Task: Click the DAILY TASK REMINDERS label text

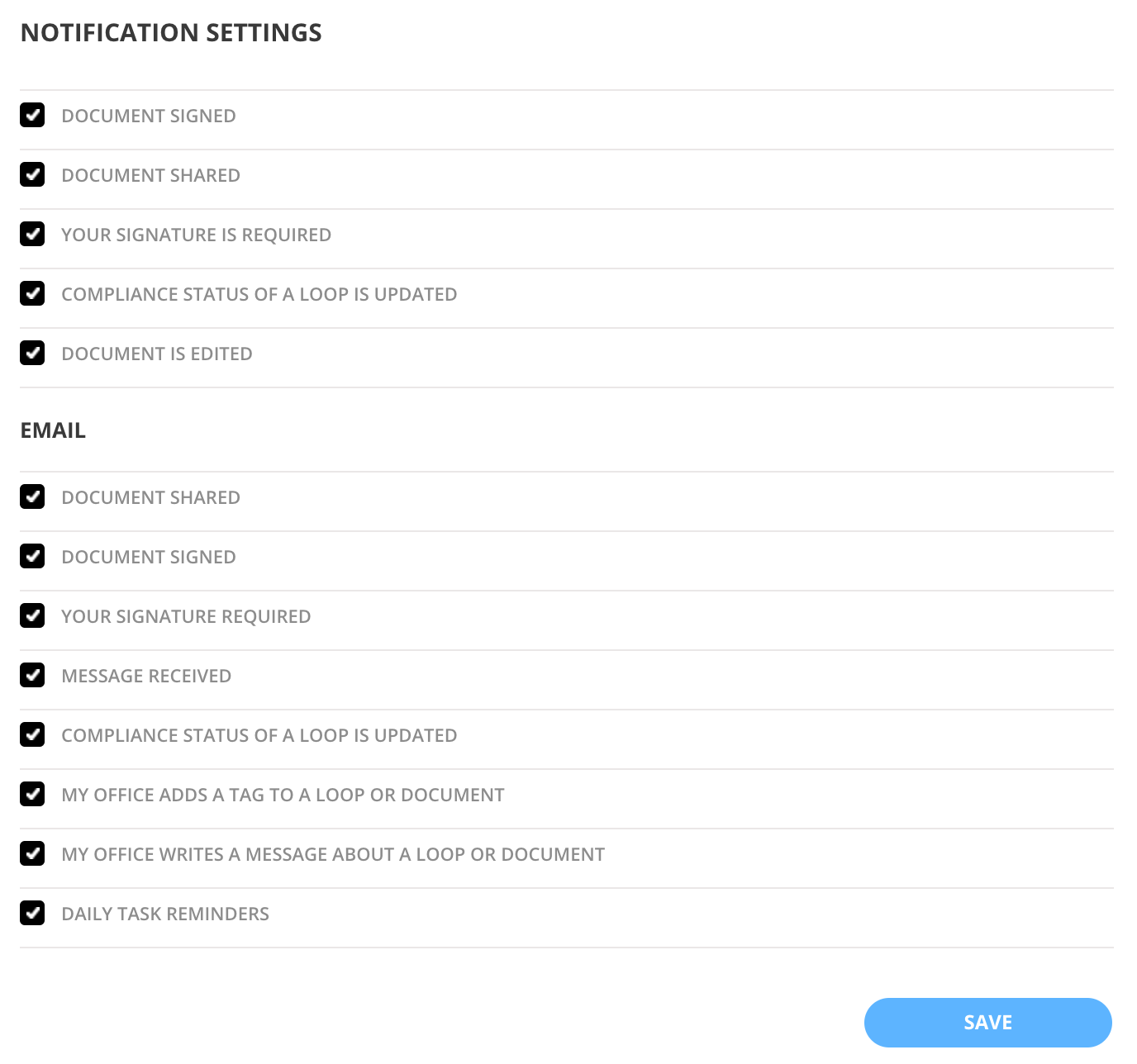Action: click(x=165, y=914)
